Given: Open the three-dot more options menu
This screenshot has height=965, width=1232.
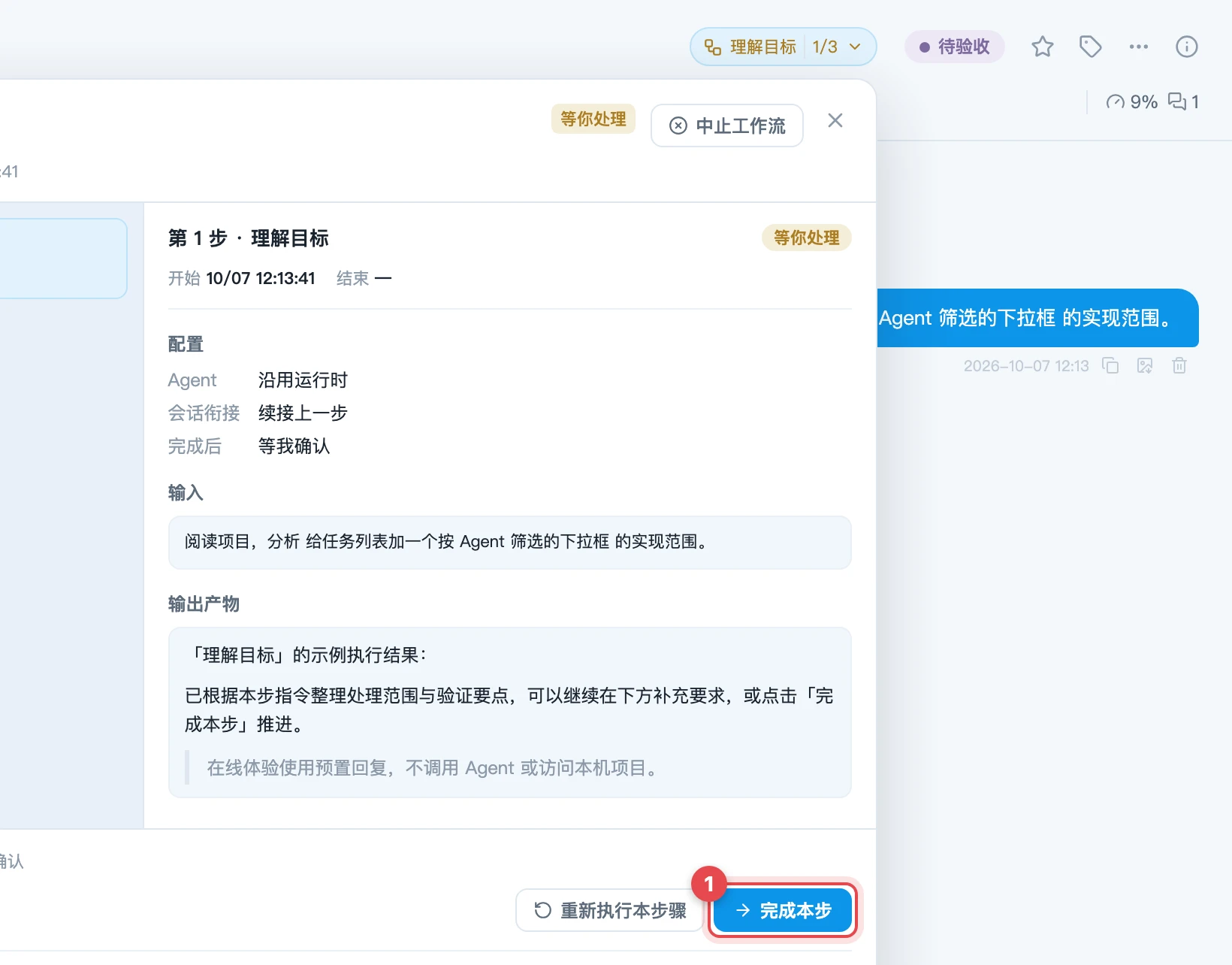Looking at the screenshot, I should (x=1138, y=47).
